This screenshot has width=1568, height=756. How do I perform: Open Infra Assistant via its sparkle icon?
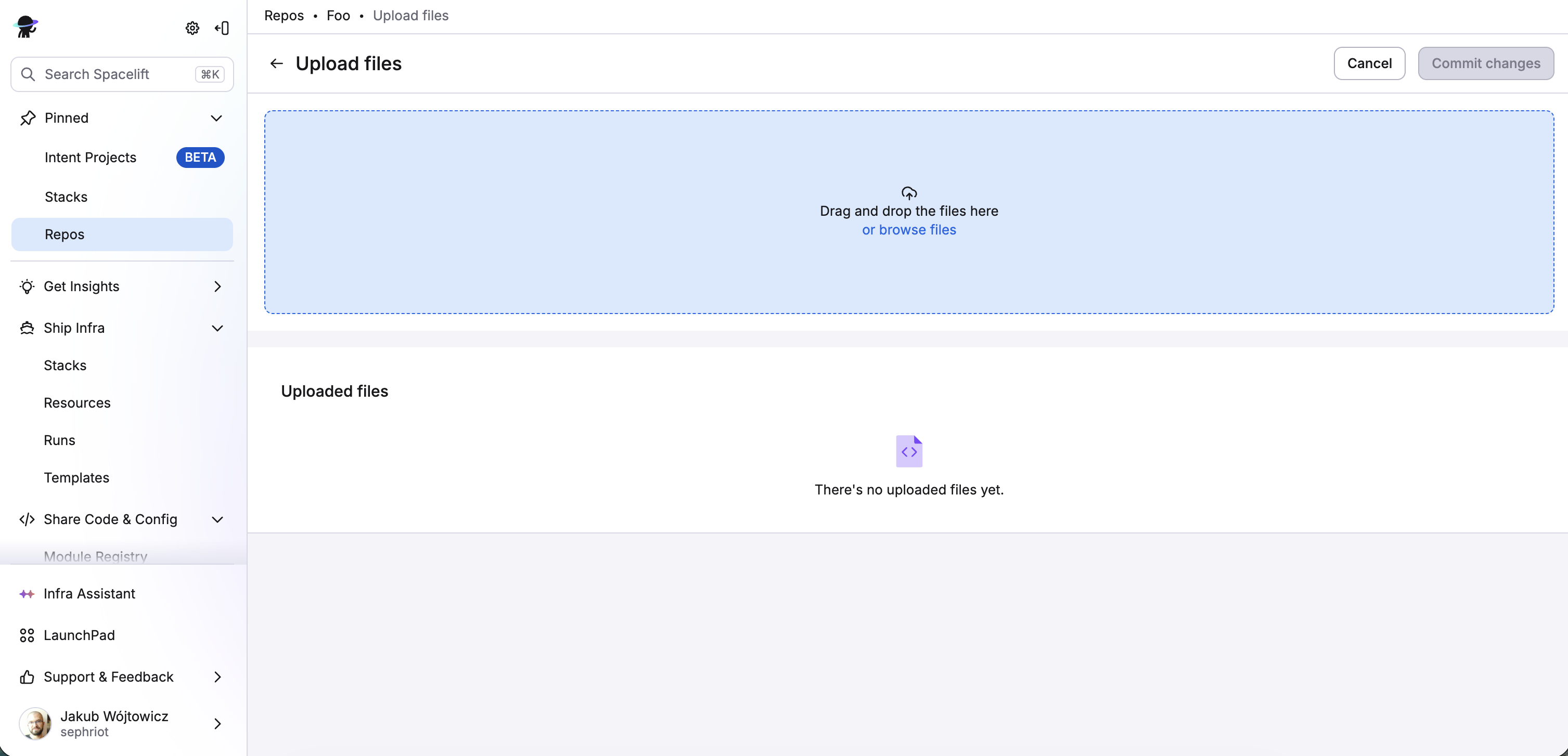pos(27,594)
